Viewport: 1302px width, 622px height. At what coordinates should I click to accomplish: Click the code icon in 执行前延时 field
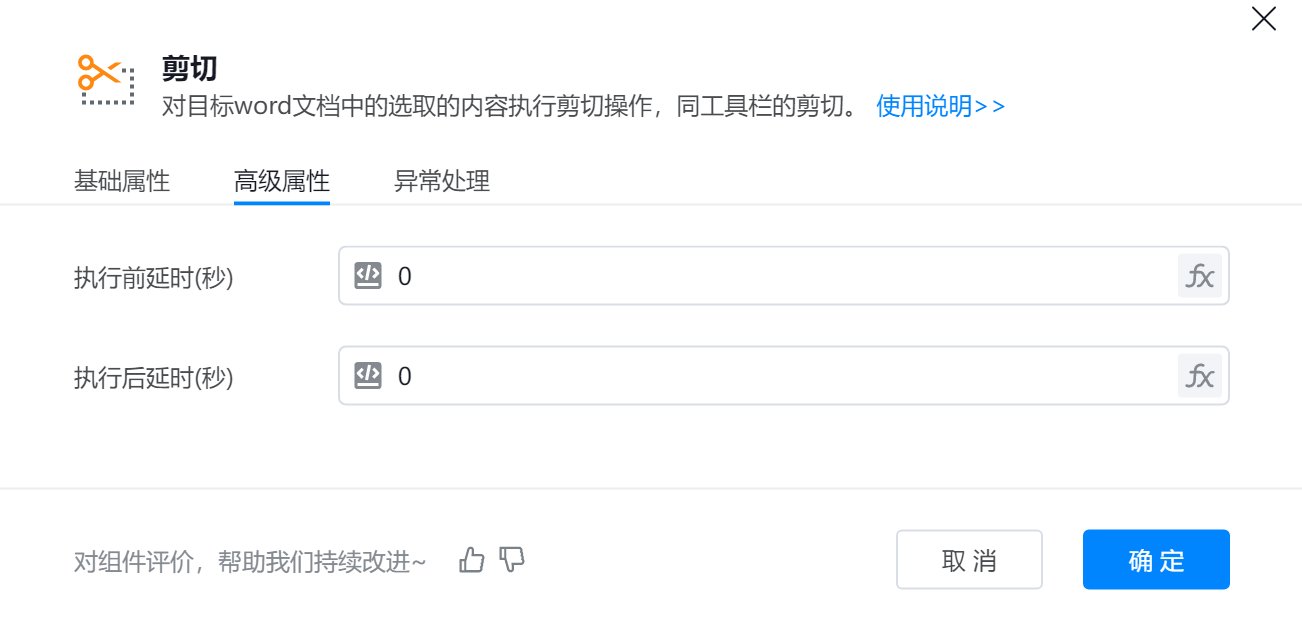click(368, 275)
